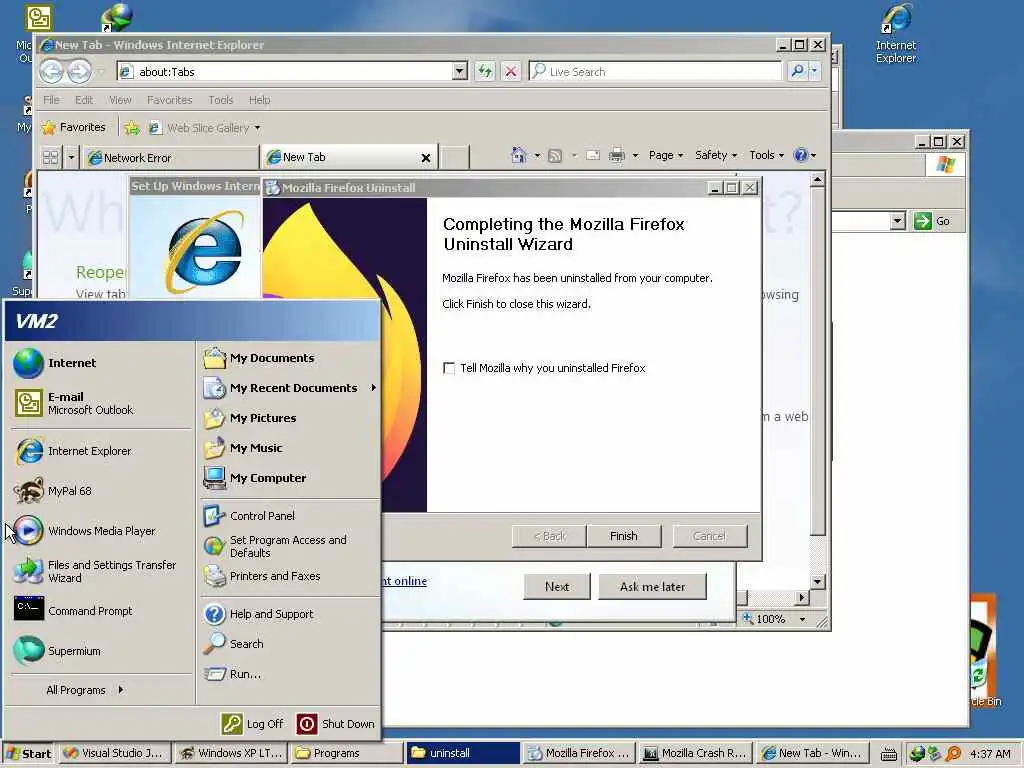Open Favorites menu in Internet Explorer

click(169, 100)
